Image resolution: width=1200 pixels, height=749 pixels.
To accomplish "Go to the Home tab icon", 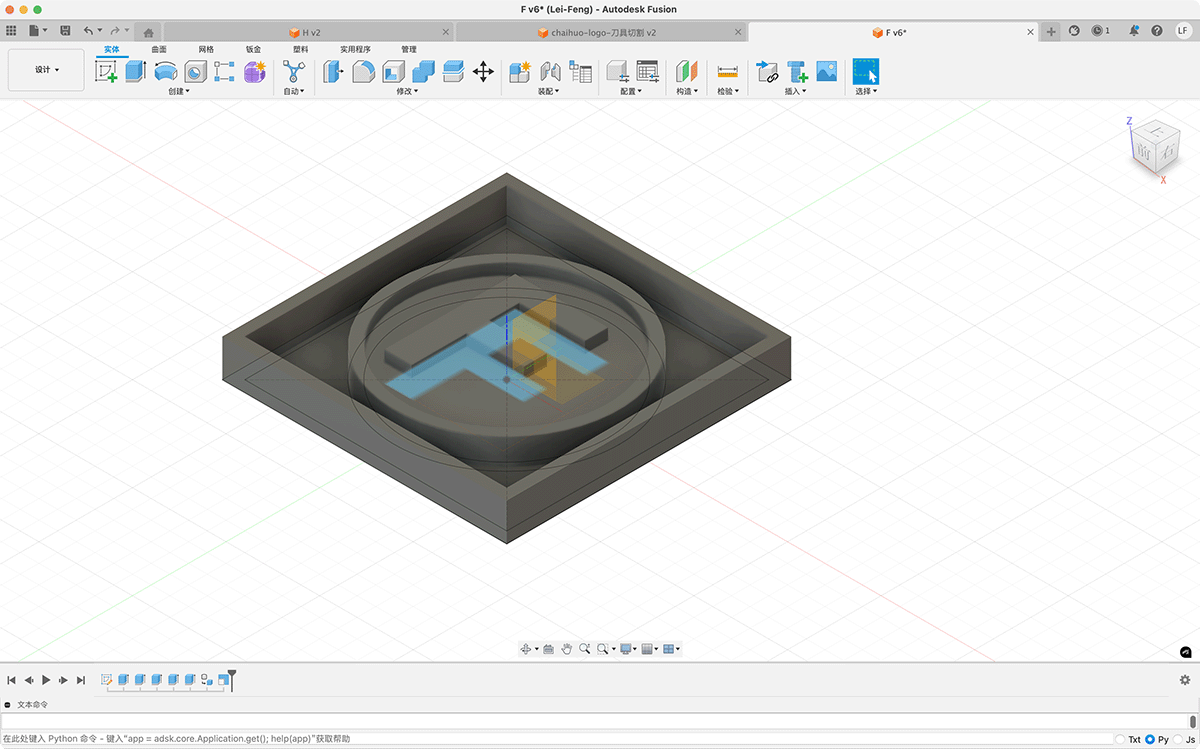I will click(x=149, y=32).
